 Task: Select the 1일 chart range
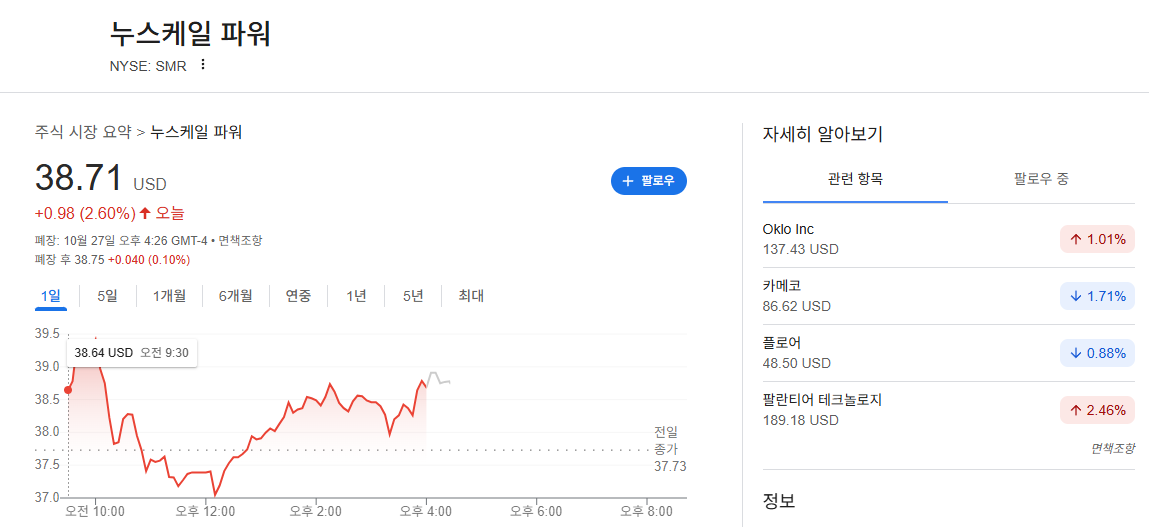coord(51,296)
